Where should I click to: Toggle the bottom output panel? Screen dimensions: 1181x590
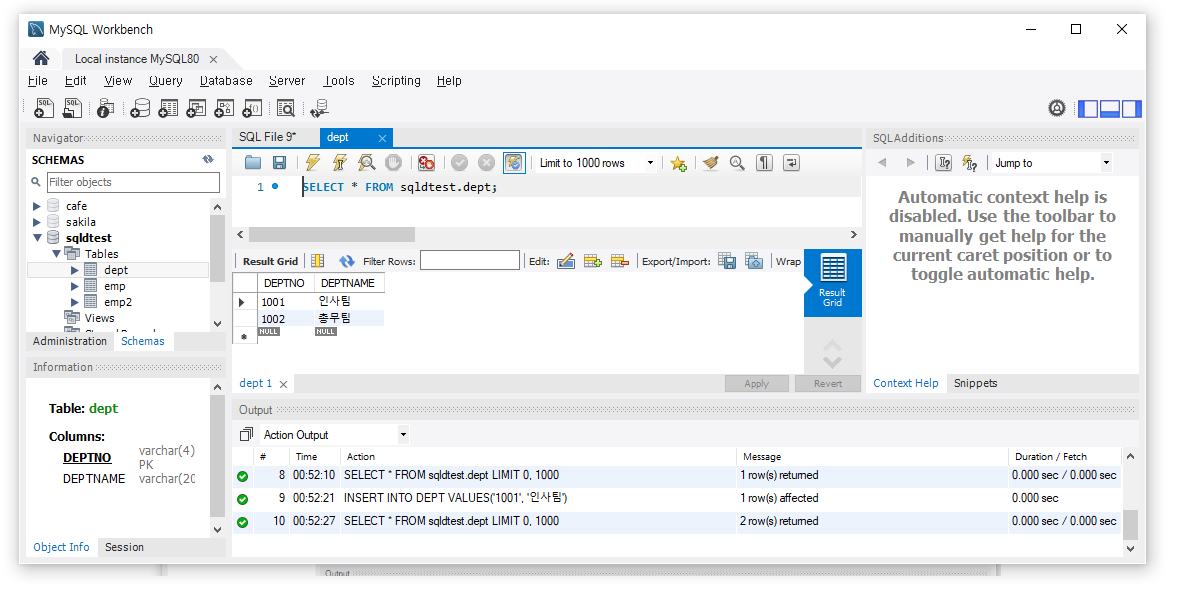[x=1109, y=109]
